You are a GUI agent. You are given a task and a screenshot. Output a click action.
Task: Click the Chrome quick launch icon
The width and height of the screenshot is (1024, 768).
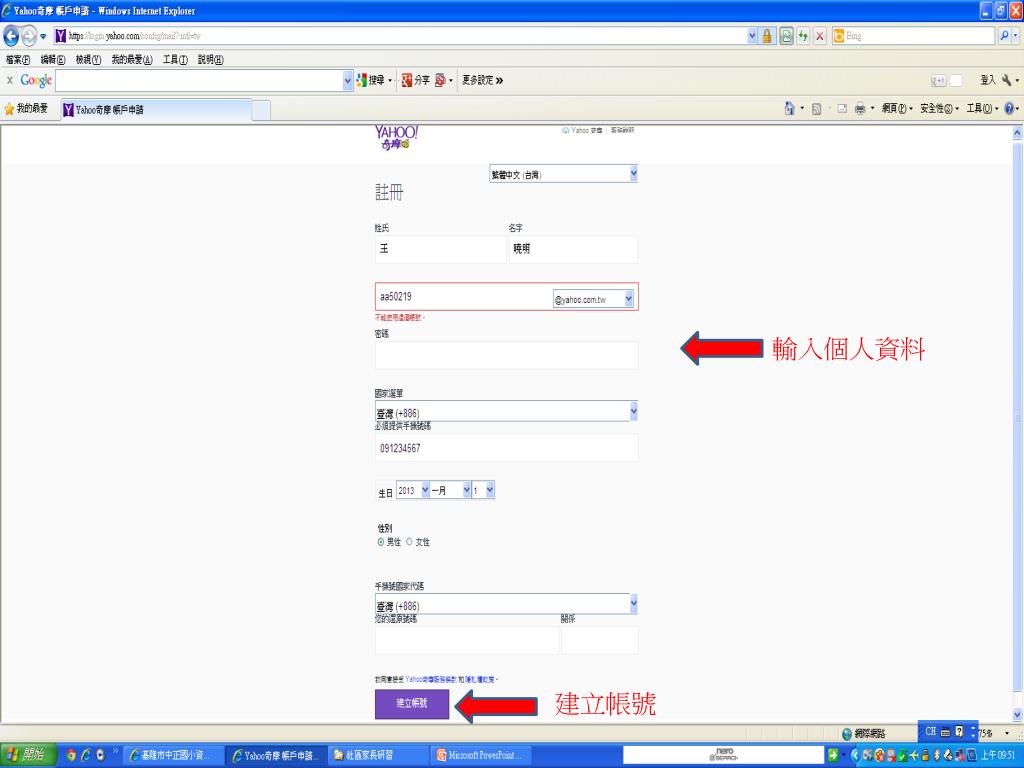[x=71, y=756]
